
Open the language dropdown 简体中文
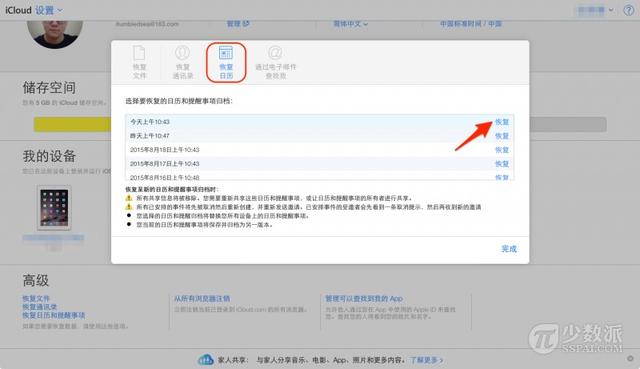[351, 24]
